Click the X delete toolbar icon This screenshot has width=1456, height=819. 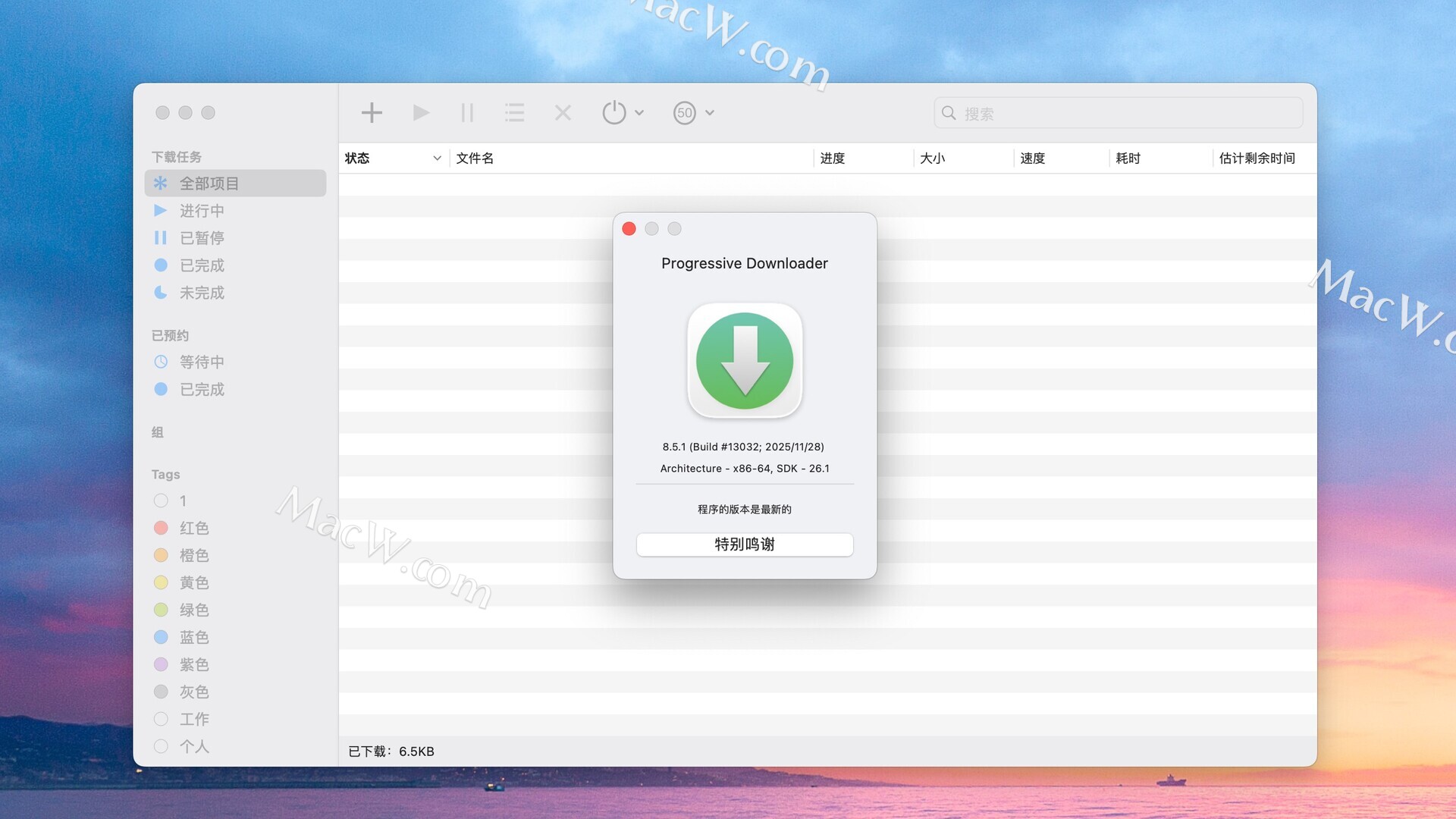[563, 113]
